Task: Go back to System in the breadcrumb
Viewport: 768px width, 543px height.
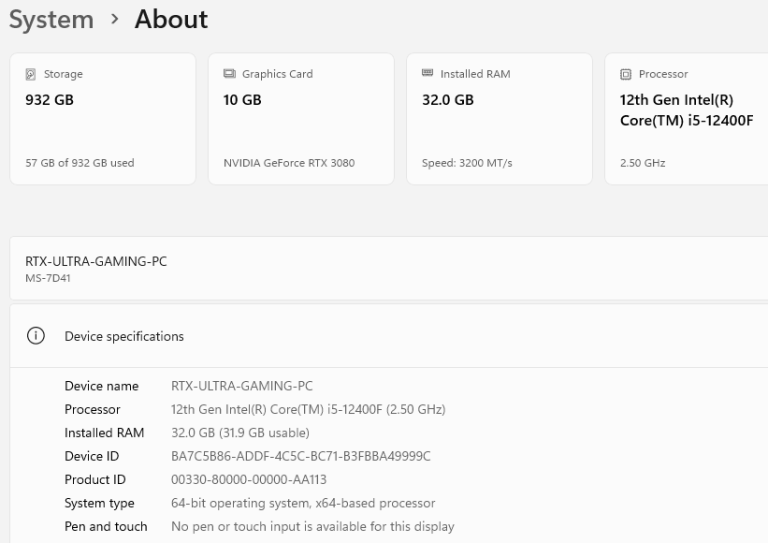Action: coord(51,19)
